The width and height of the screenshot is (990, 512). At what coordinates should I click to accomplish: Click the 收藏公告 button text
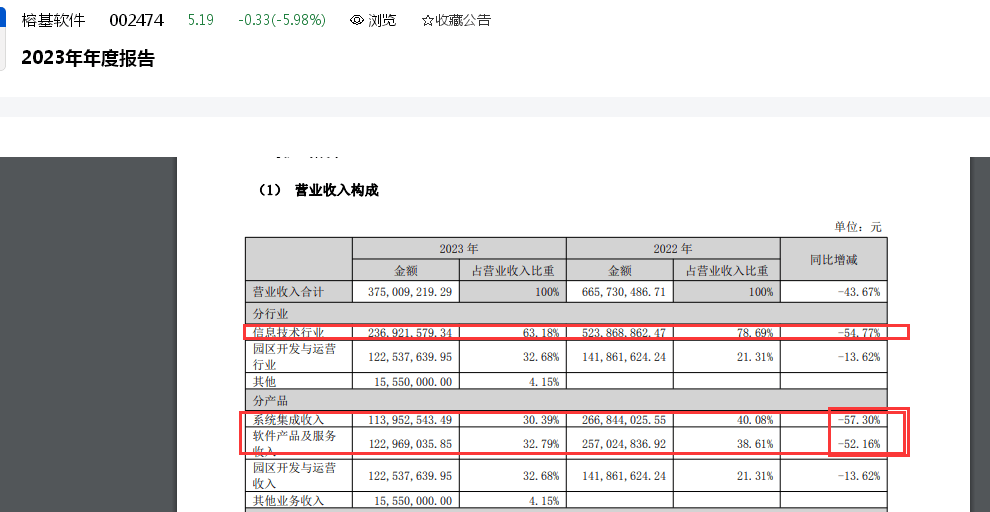(463, 20)
